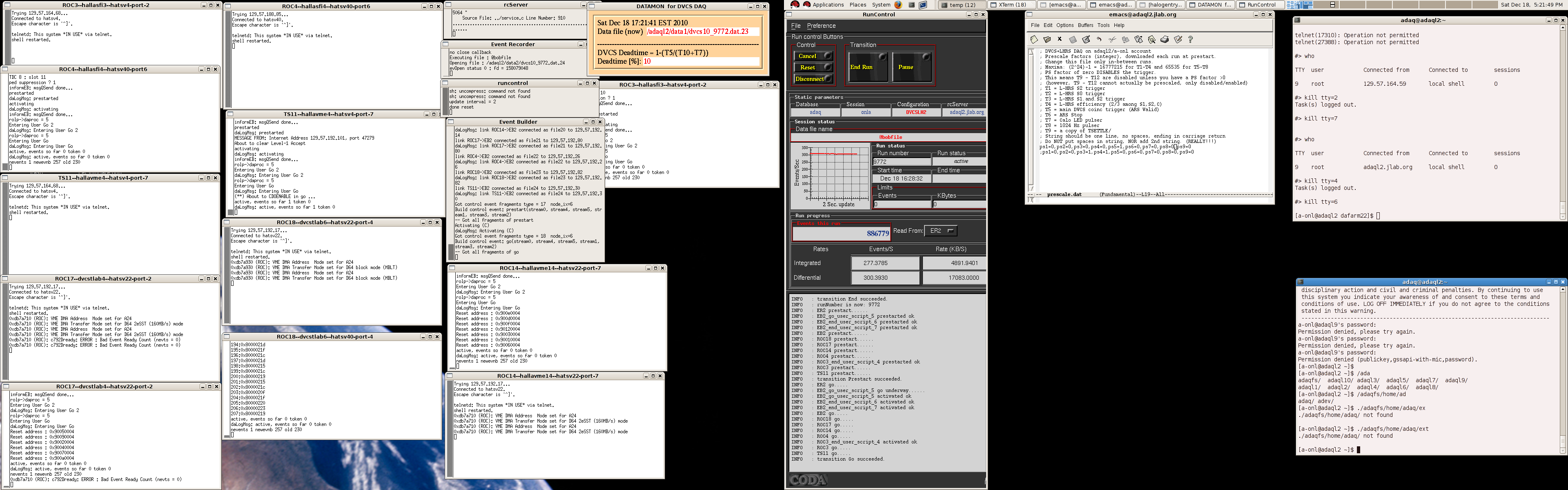Open emacs Options menu
Image resolution: width=1568 pixels, height=490 pixels.
coord(1065,26)
